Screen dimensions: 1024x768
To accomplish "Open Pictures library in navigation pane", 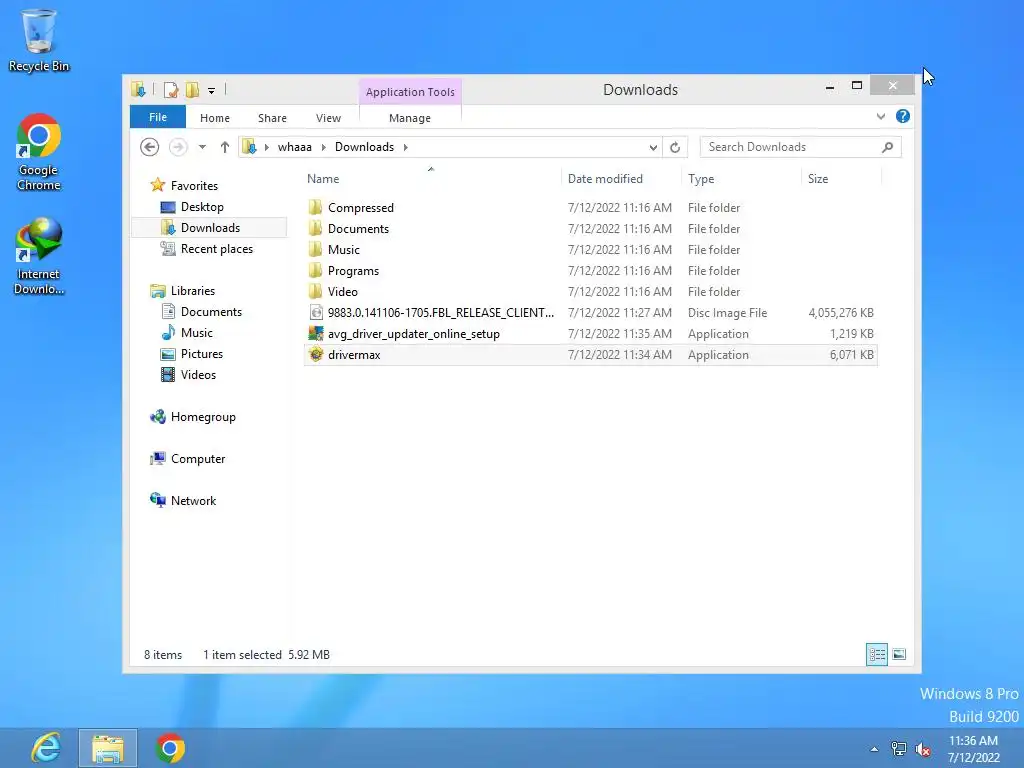I will click(x=202, y=353).
